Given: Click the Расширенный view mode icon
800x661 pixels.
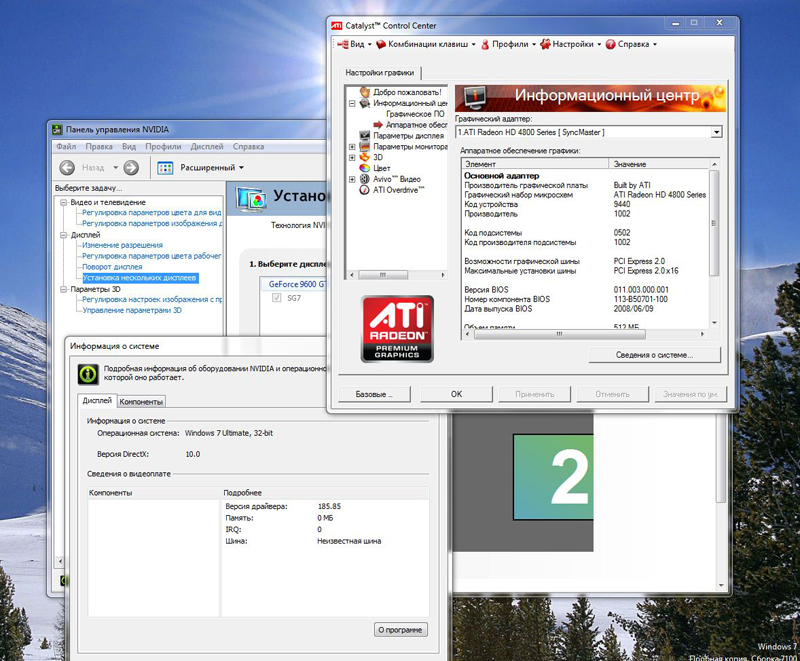Looking at the screenshot, I should (166, 168).
